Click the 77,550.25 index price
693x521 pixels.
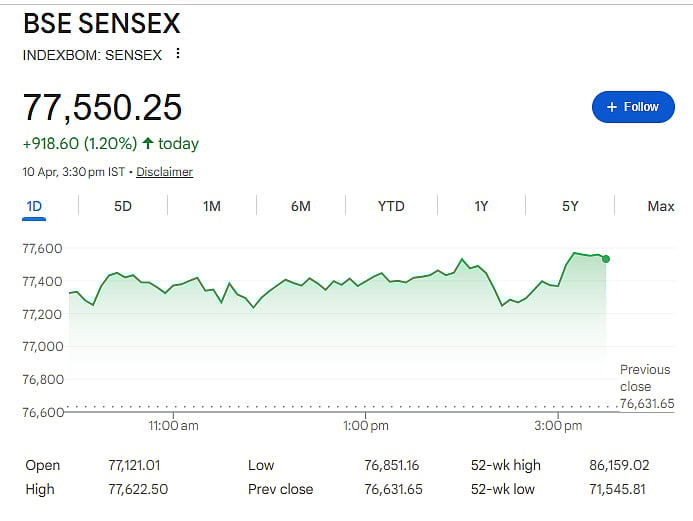103,108
